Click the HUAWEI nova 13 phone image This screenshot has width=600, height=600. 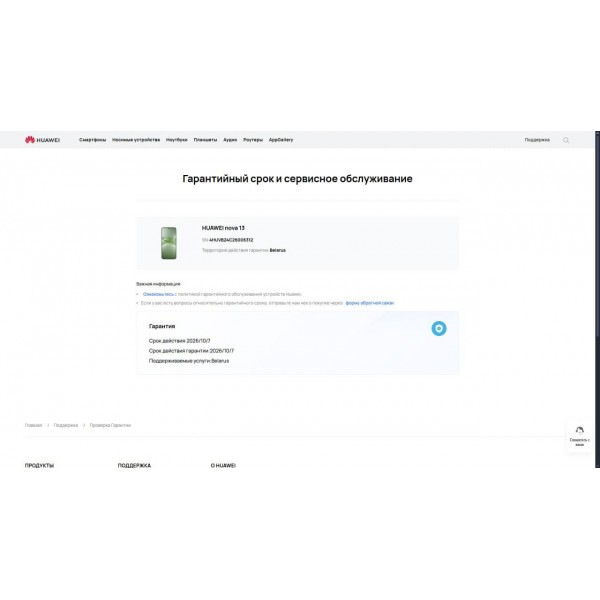tap(169, 243)
